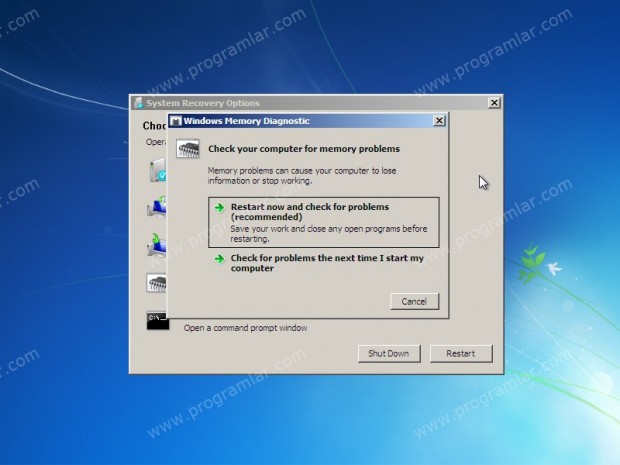Close the System Recovery Options window

tap(494, 103)
